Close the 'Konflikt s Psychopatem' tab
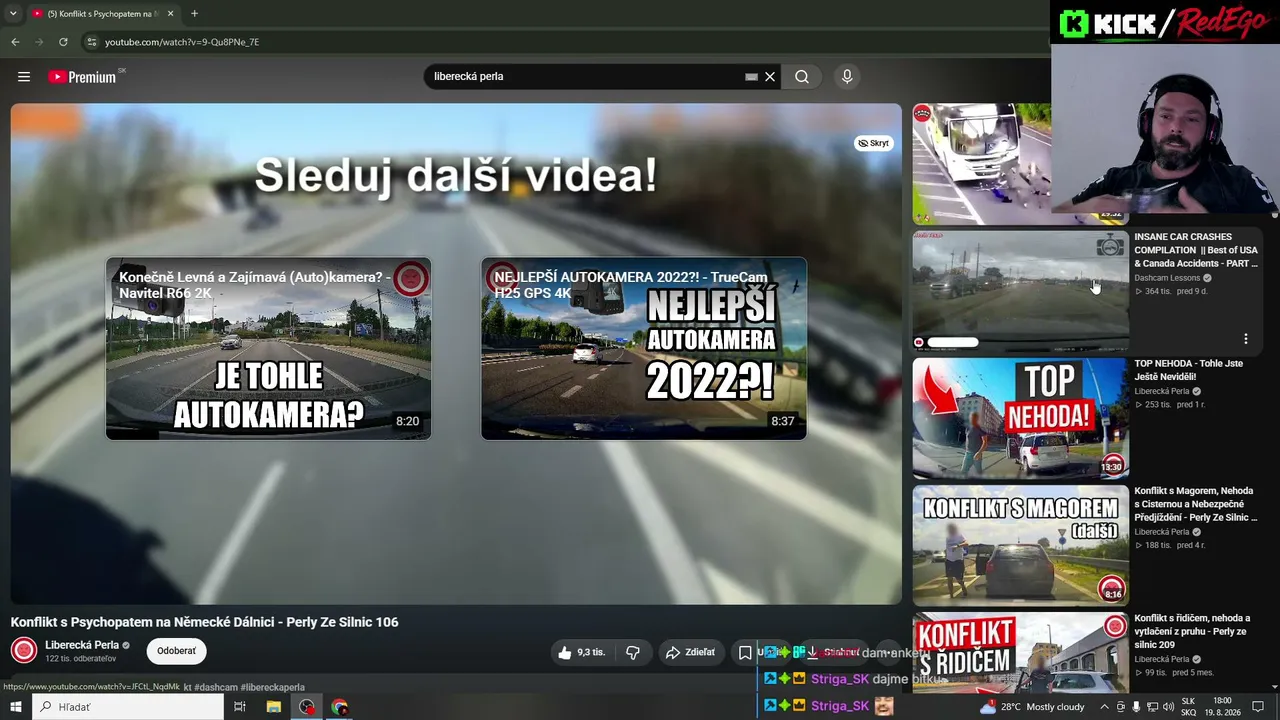Viewport: 1280px width, 720px height. pyautogui.click(x=170, y=14)
